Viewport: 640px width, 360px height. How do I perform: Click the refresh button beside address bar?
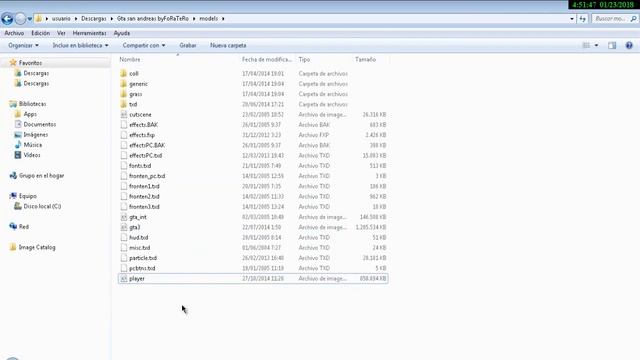pos(582,19)
